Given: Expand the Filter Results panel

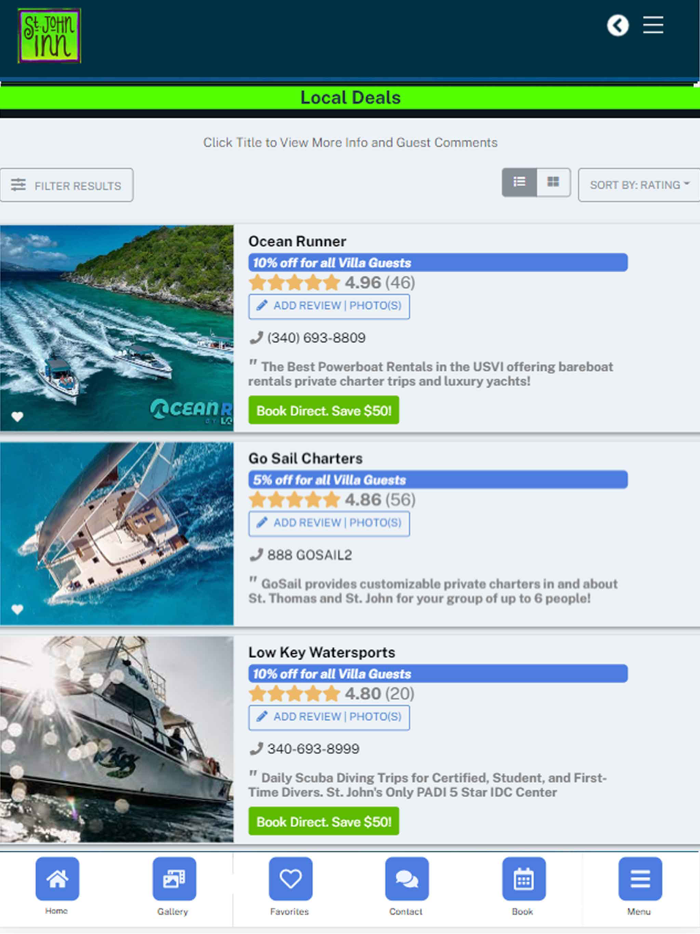Looking at the screenshot, I should [67, 185].
